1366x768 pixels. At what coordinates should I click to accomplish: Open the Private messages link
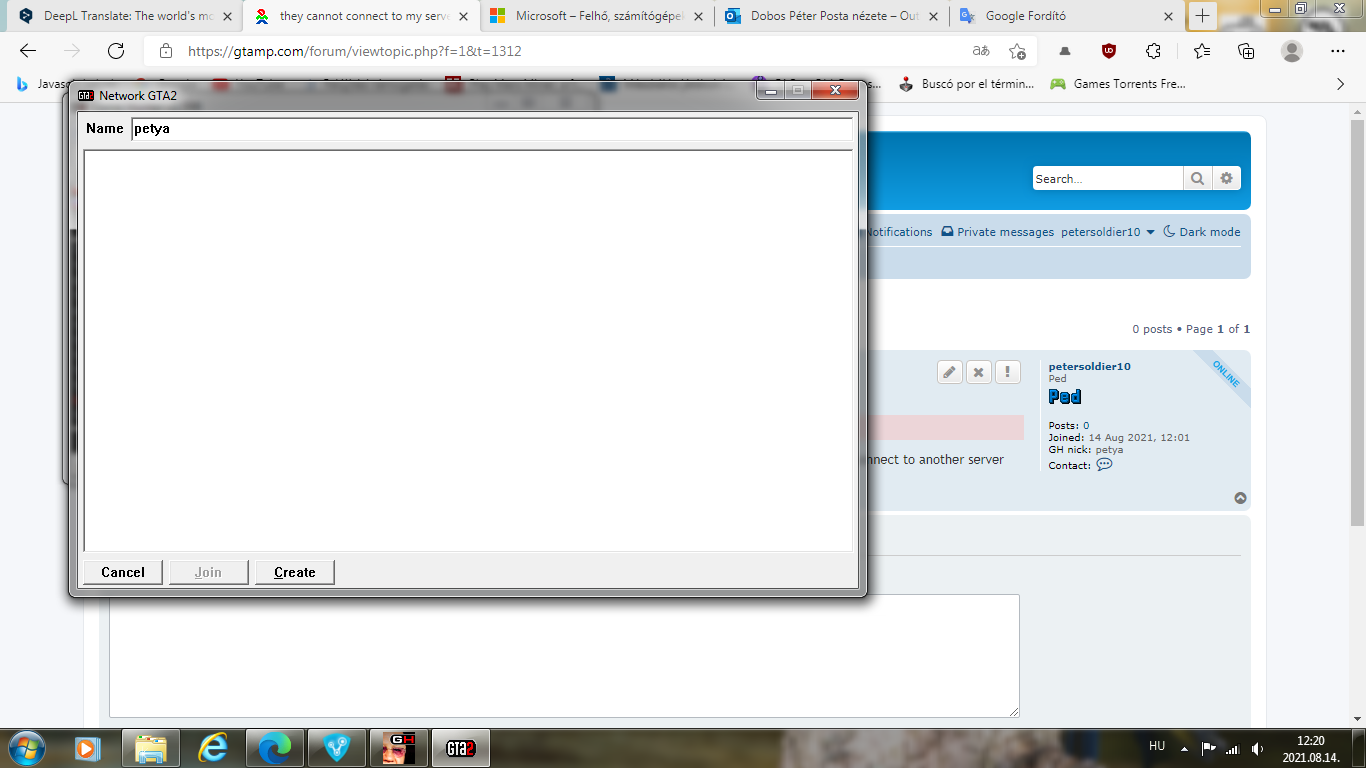pos(997,232)
